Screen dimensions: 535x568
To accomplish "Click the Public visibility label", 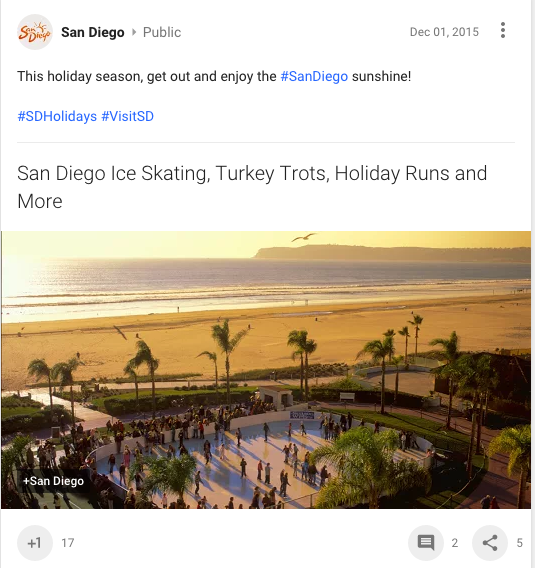I will pos(162,32).
